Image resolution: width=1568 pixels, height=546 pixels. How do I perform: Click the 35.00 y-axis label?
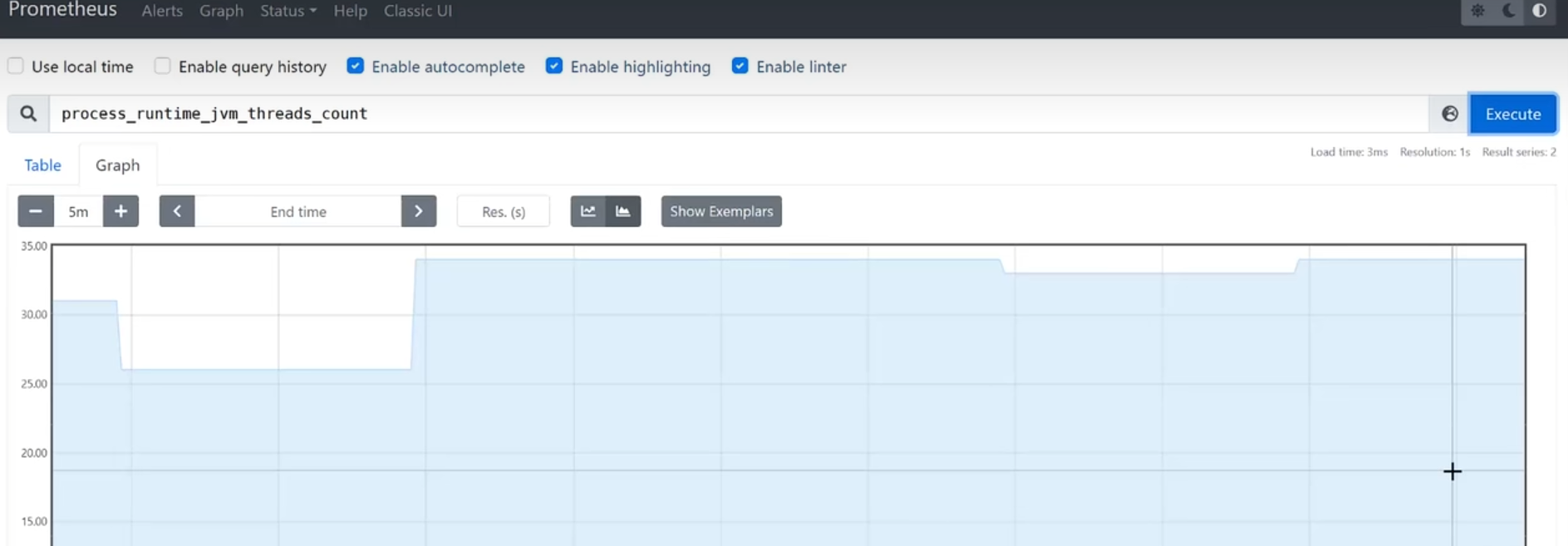[34, 246]
